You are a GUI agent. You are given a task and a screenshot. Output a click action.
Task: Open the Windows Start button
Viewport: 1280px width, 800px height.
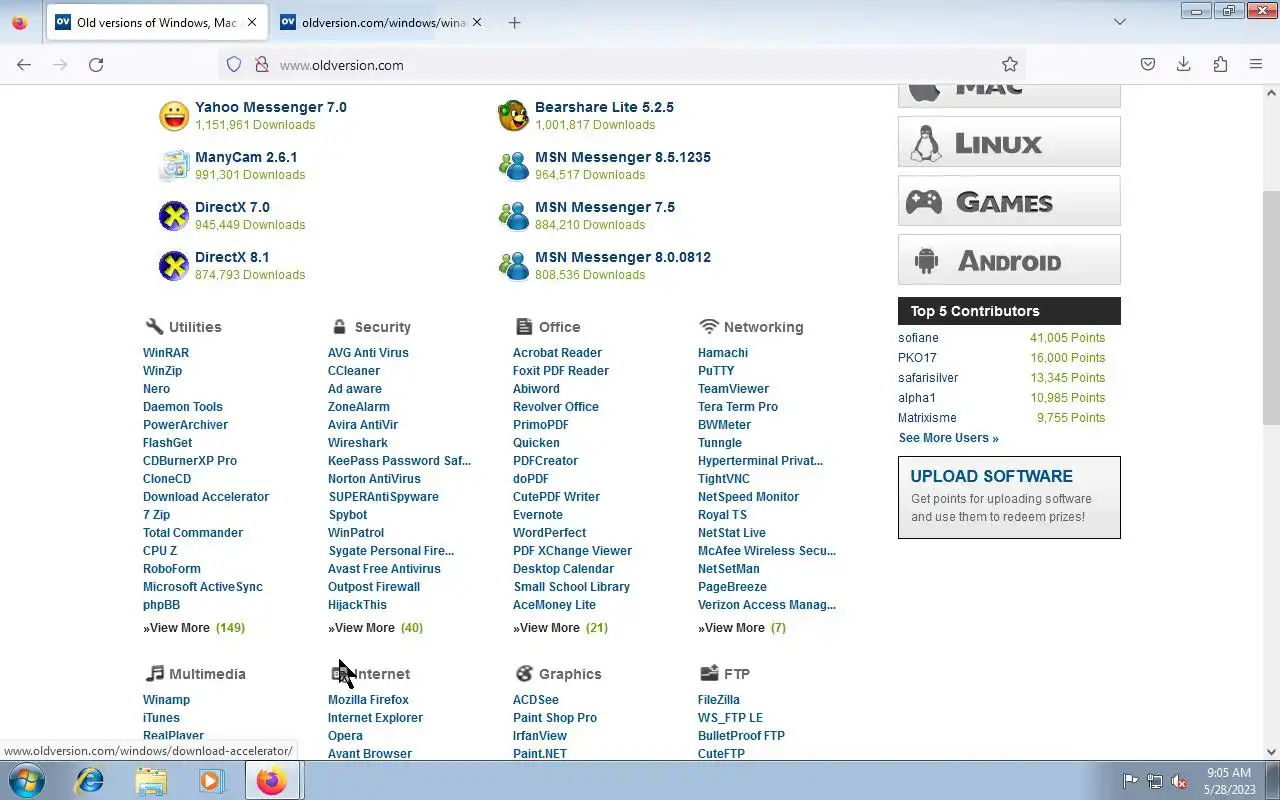click(27, 780)
